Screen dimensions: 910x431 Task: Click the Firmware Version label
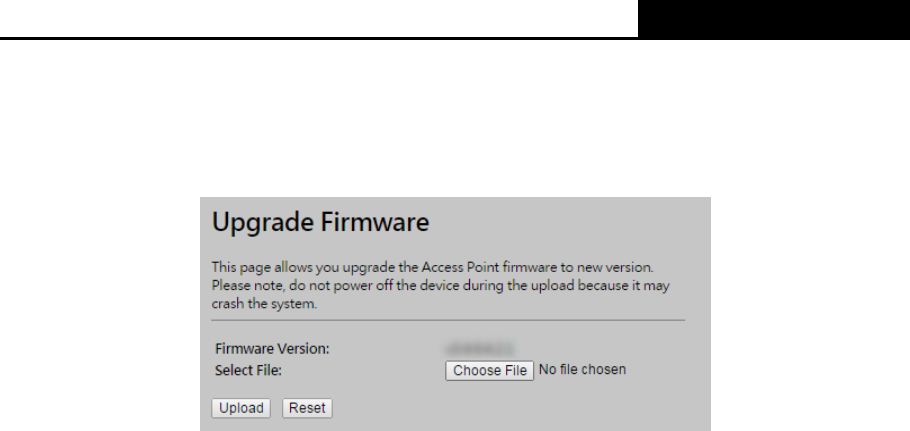(x=272, y=349)
